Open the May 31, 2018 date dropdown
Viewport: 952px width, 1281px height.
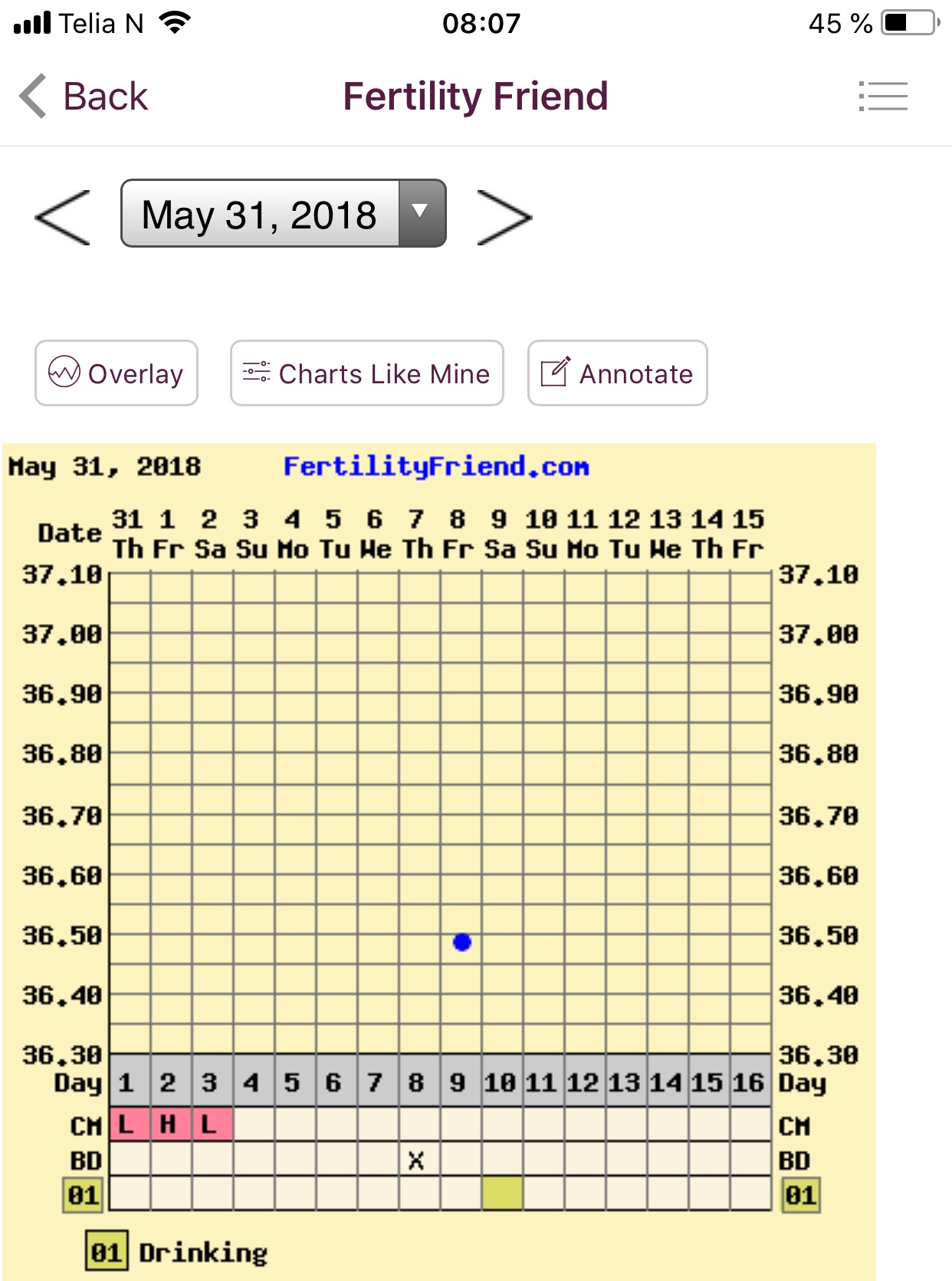click(x=261, y=214)
